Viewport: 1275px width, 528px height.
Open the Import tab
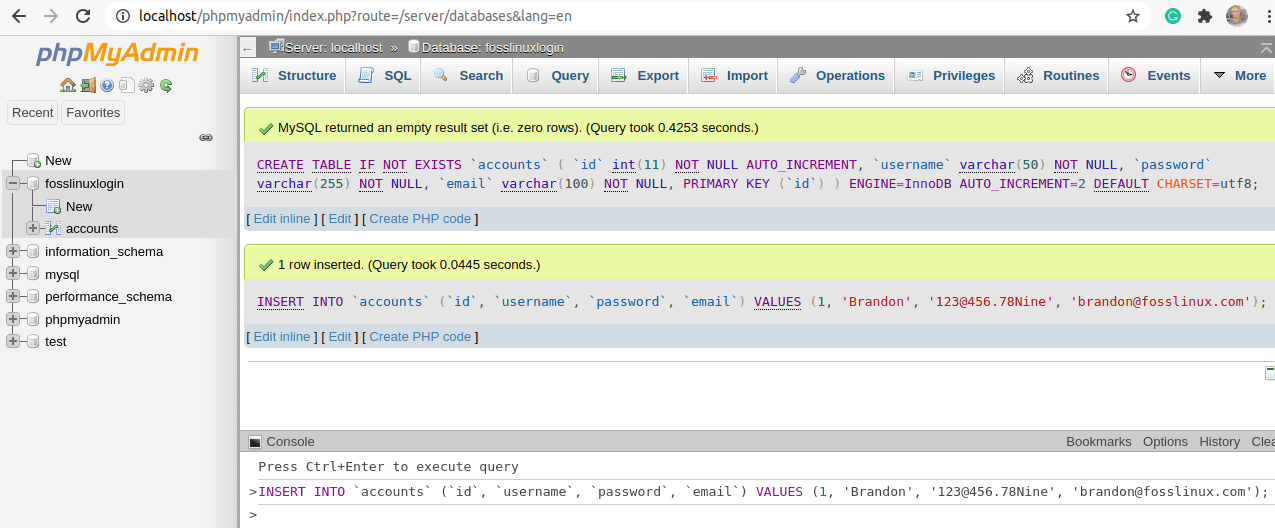coord(734,76)
